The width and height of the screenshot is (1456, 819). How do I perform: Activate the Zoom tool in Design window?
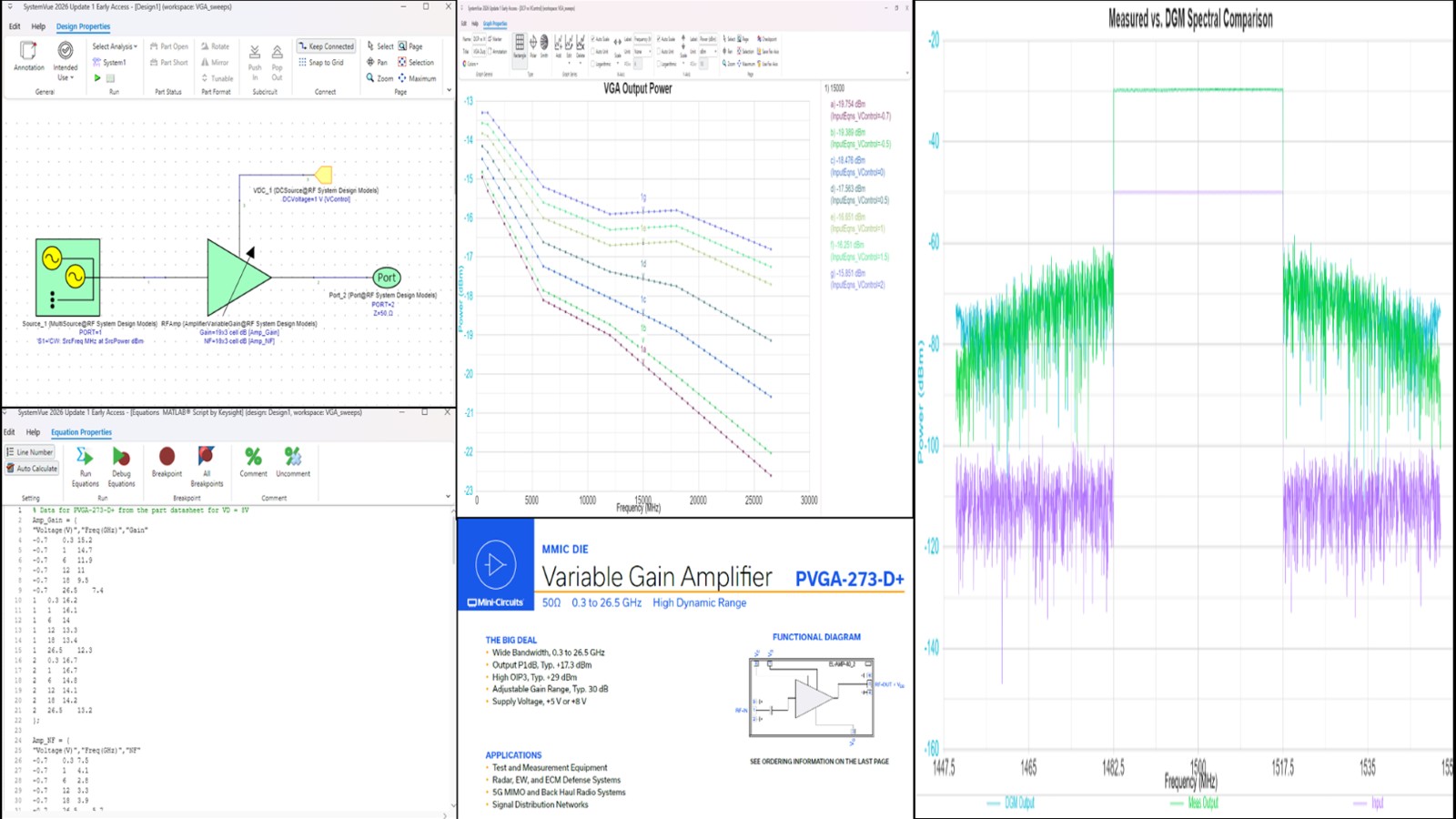click(379, 78)
